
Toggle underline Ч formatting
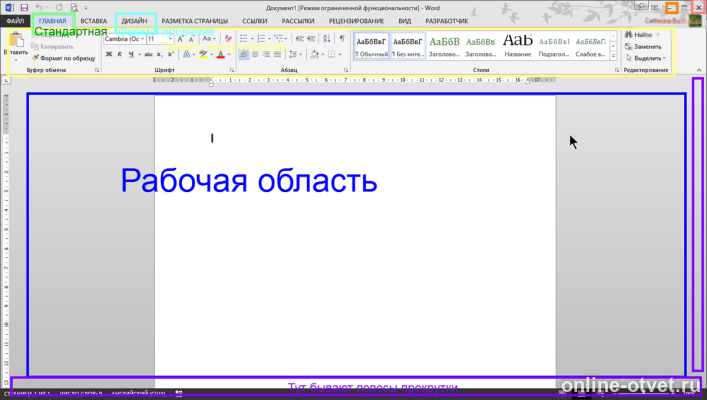pos(131,55)
